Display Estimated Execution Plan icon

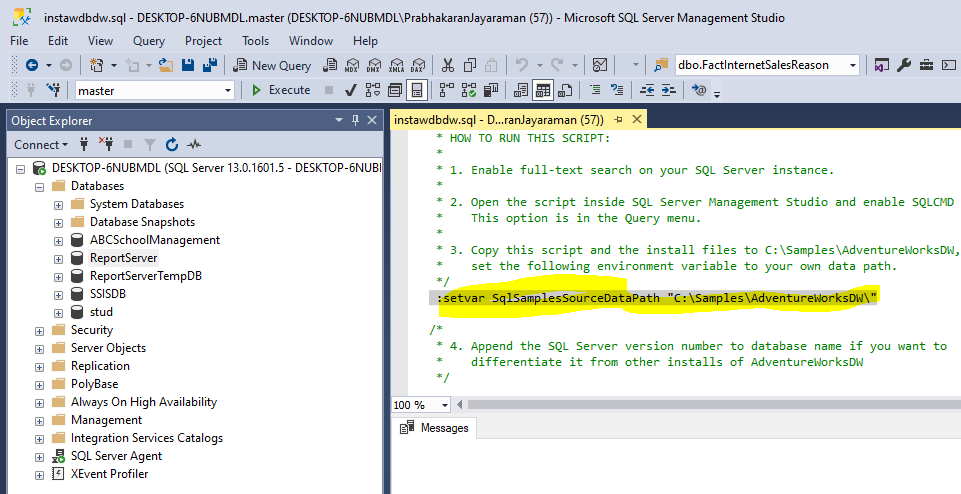click(x=373, y=91)
